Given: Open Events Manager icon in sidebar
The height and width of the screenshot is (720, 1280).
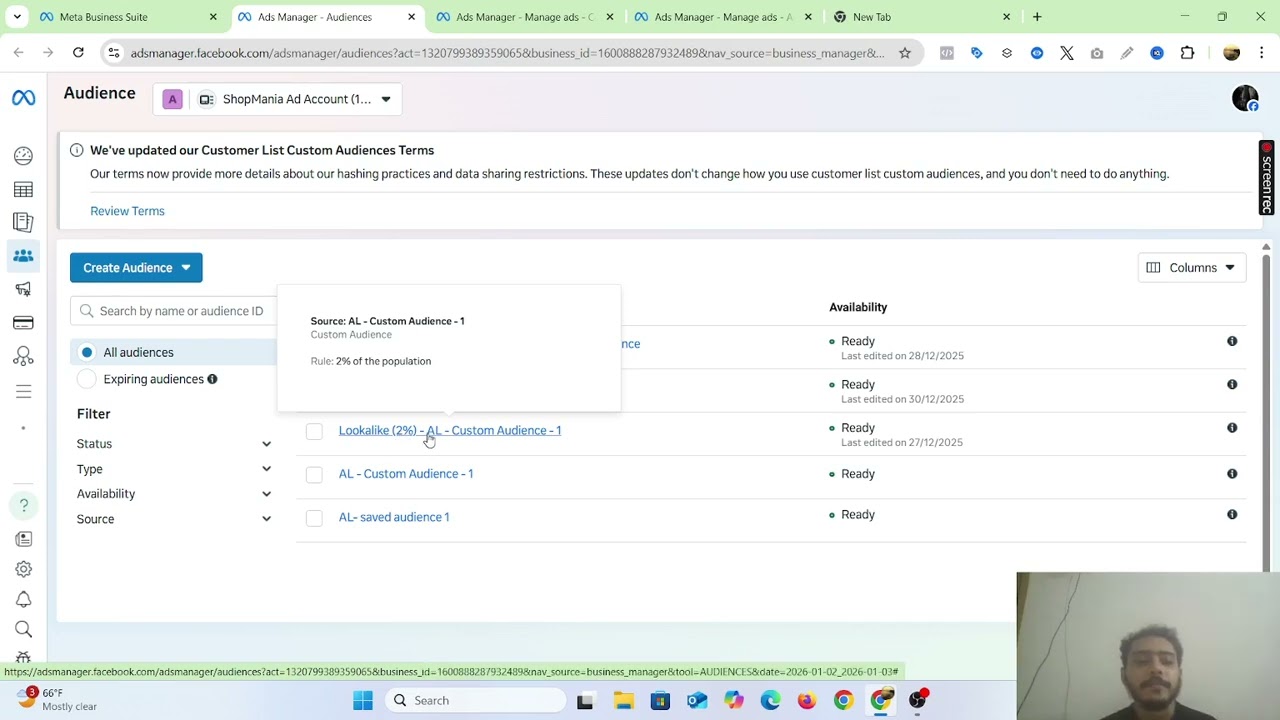Looking at the screenshot, I should 23,357.
